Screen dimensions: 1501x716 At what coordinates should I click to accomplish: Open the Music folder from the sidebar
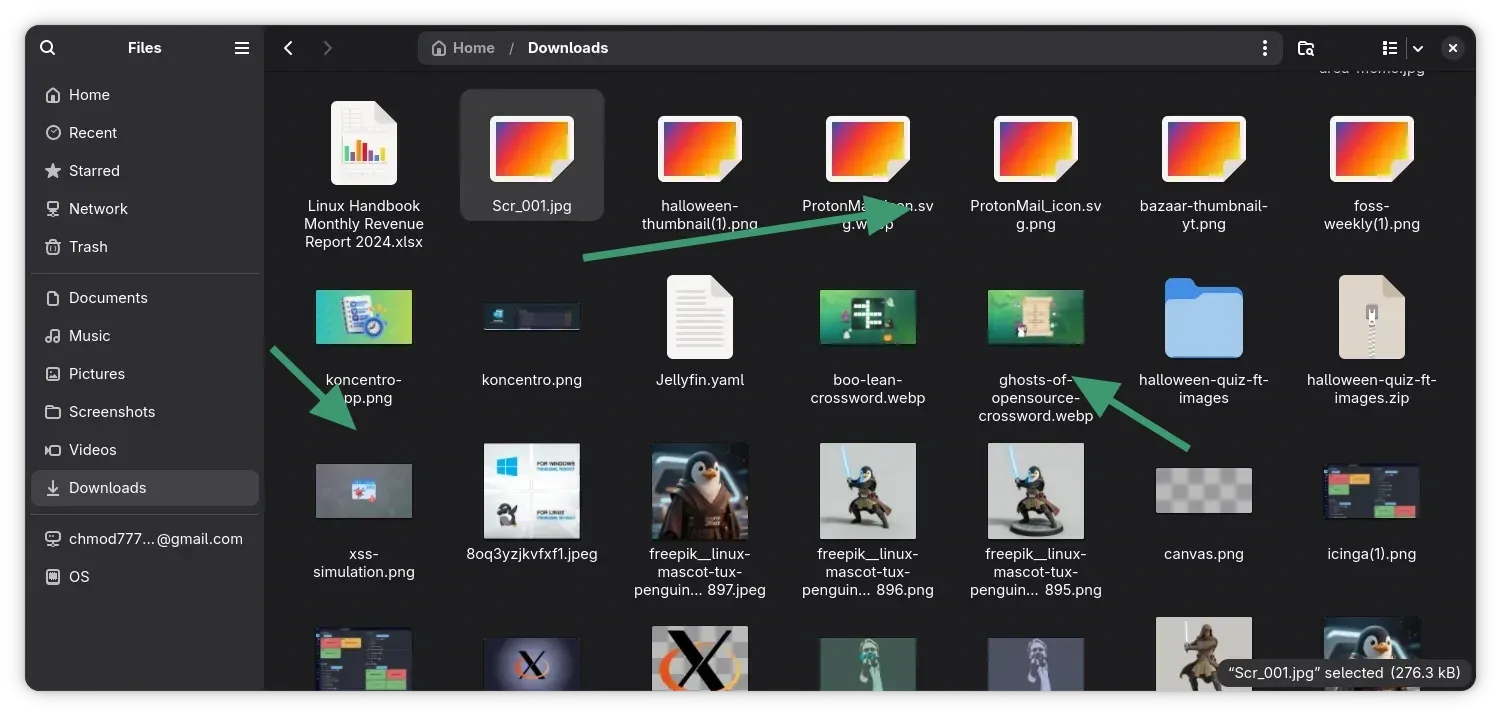pos(88,335)
